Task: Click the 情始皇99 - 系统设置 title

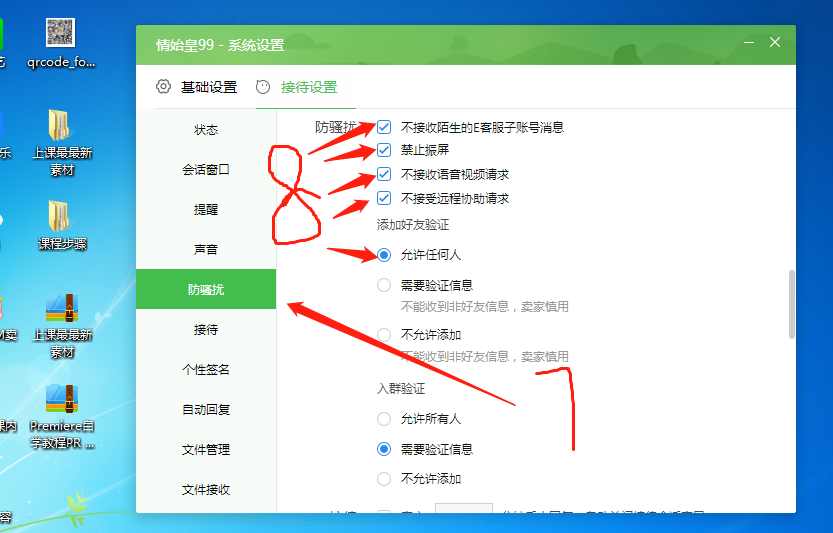Action: 220,45
